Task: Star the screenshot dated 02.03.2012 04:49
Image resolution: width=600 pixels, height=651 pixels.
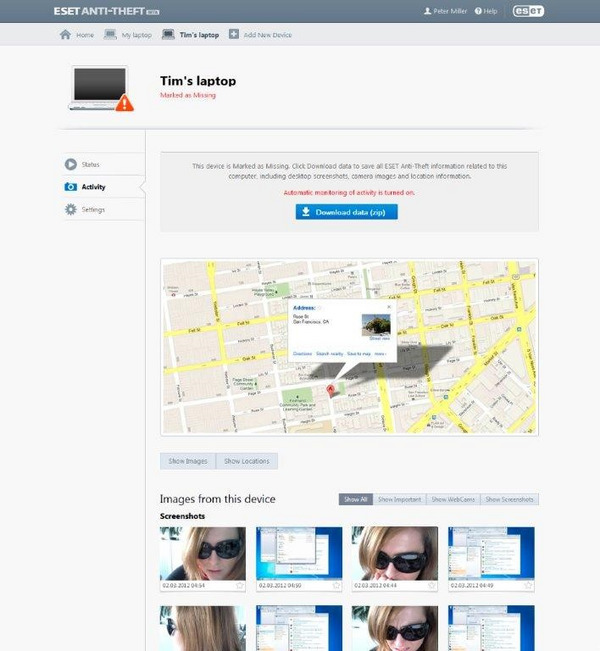Action: click(x=528, y=585)
